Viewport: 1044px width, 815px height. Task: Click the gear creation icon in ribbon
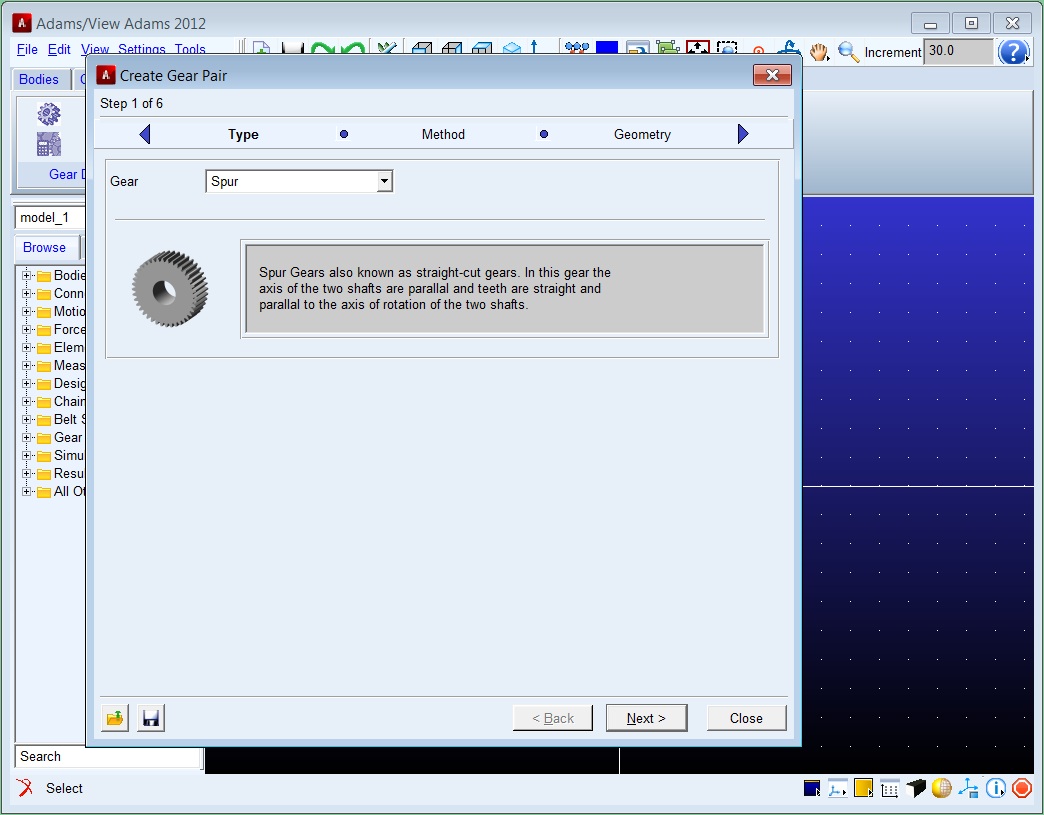tap(49, 114)
